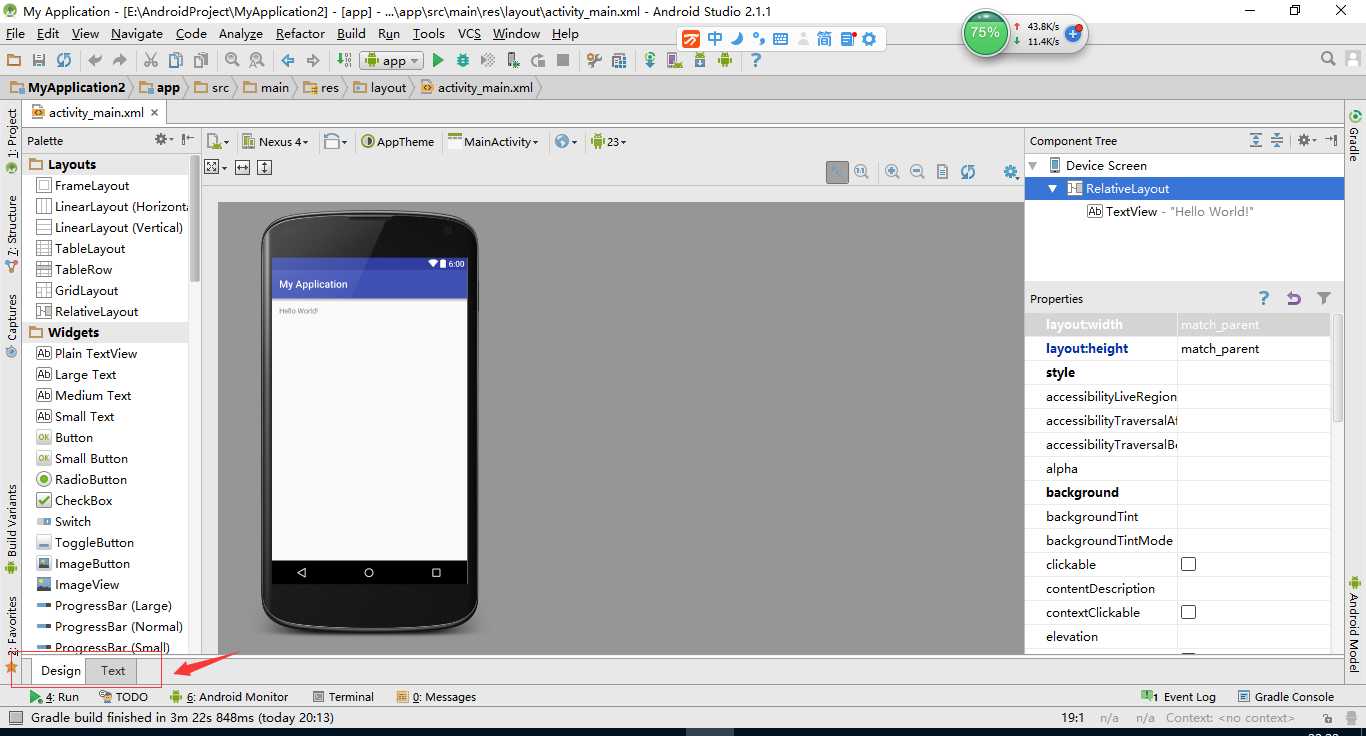Toggle the zoom-to-fit button in preview toolbar
Viewport: 1366px width, 736px height.
pos(837,172)
